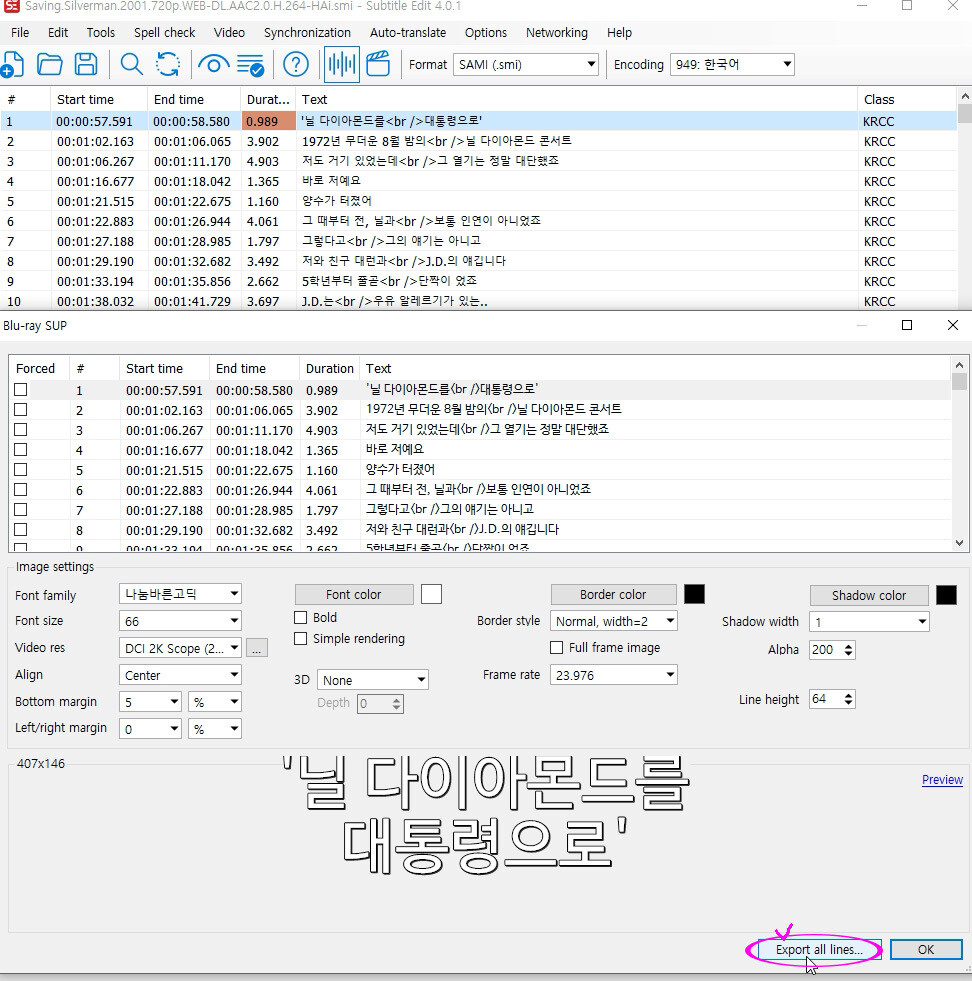The height and width of the screenshot is (981, 972).
Task: Enable Full frame image checkbox
Action: [557, 648]
